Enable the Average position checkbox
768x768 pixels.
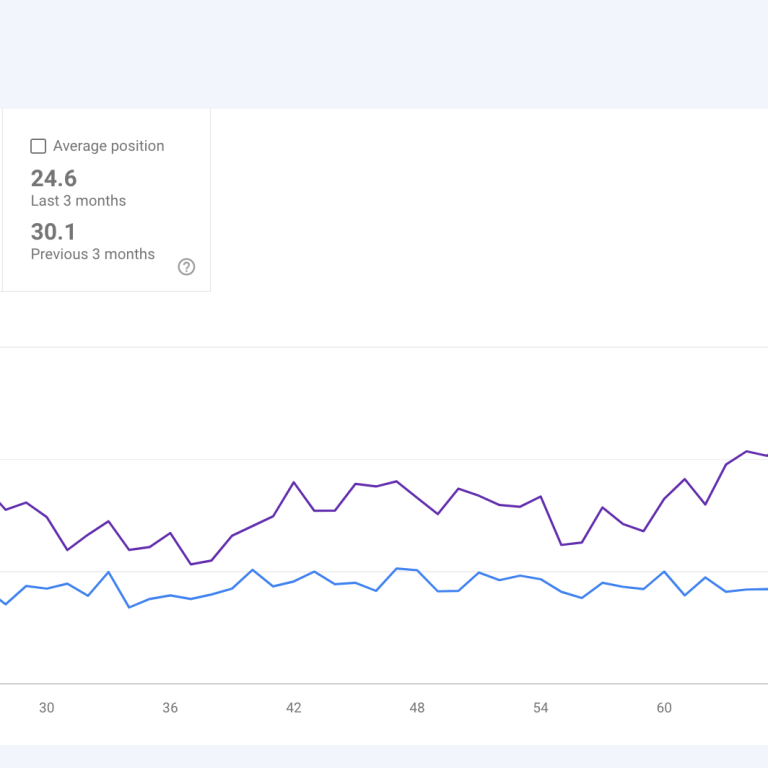point(38,146)
